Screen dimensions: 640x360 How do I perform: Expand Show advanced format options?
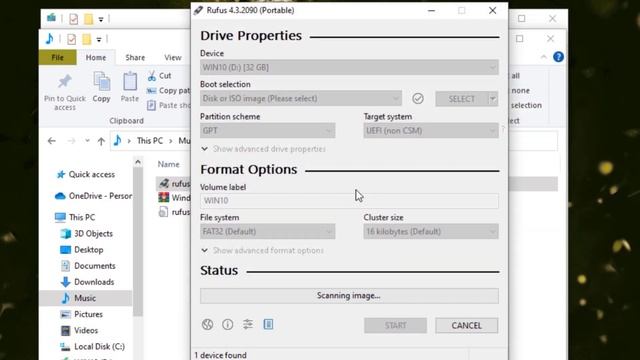[x=262, y=250]
